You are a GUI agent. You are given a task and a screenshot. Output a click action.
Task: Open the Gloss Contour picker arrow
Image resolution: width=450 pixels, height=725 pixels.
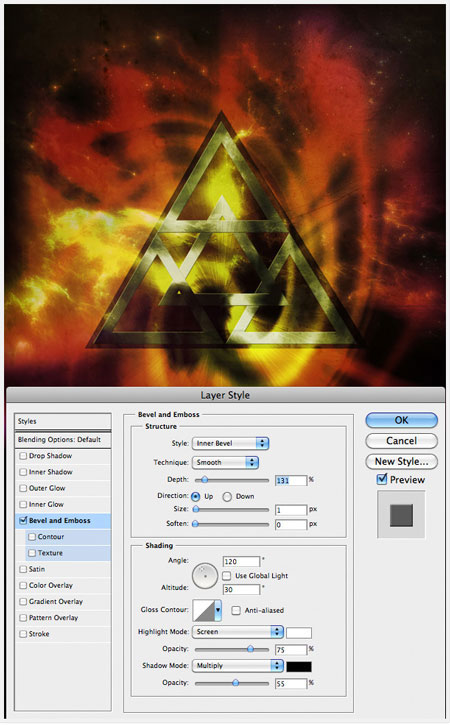click(218, 610)
